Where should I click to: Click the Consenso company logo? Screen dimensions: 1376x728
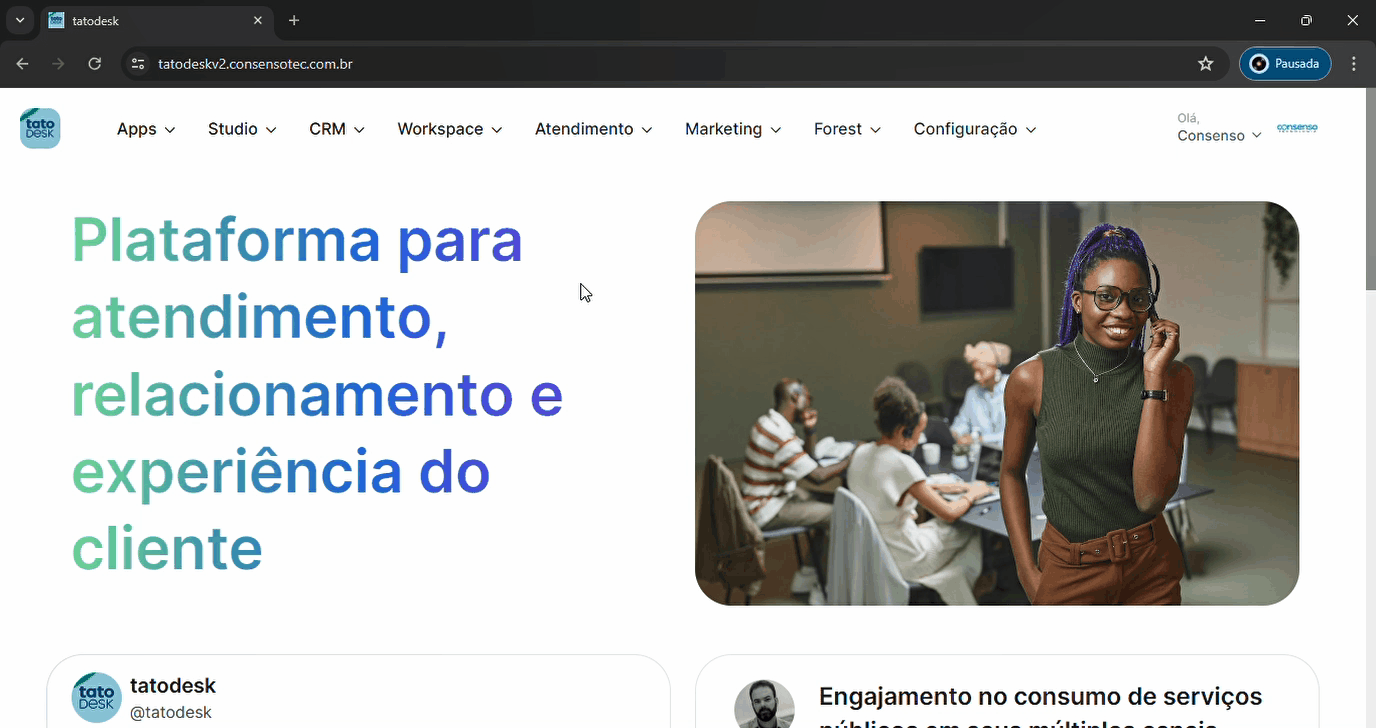(x=1297, y=128)
